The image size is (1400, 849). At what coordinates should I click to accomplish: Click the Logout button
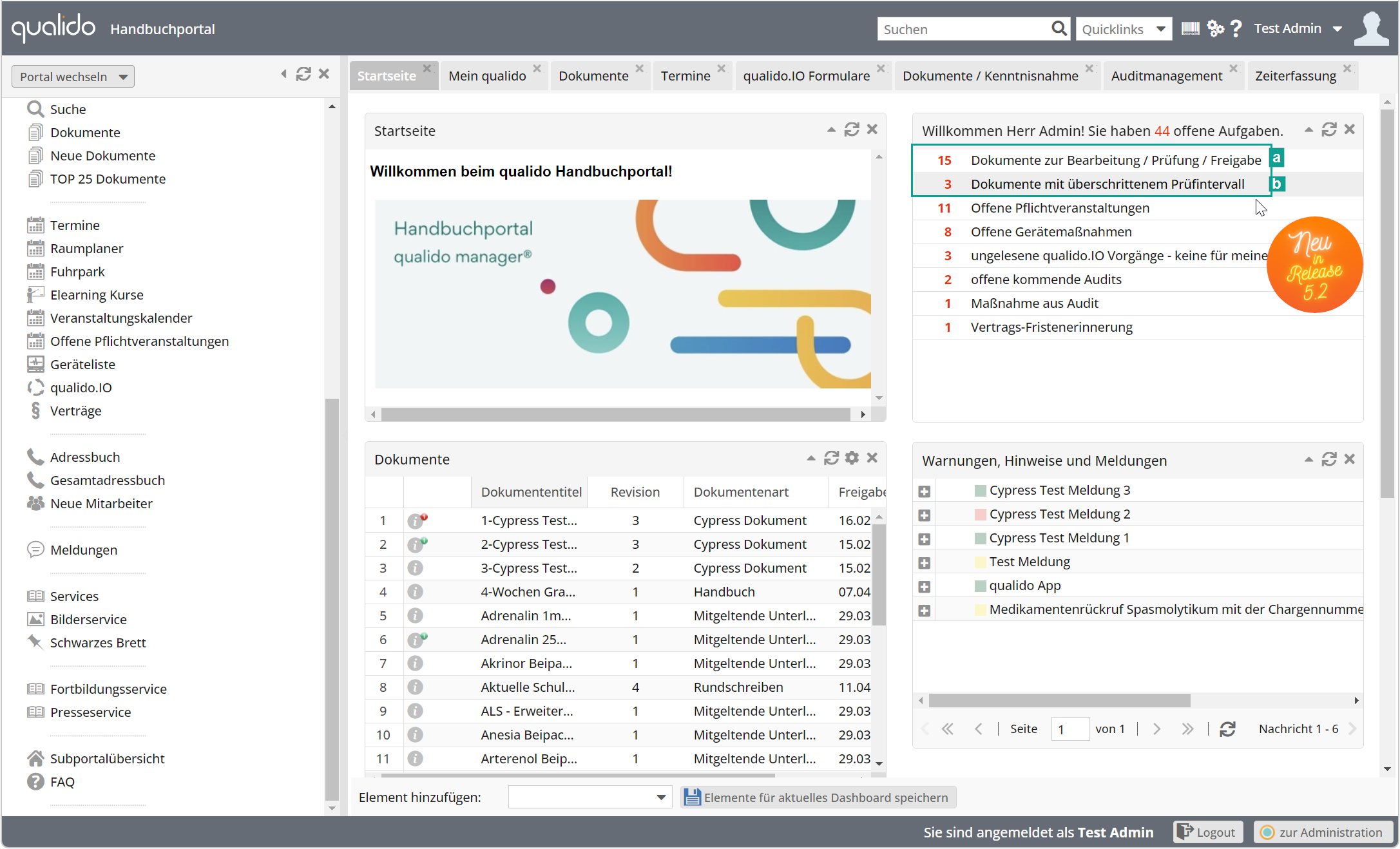pyautogui.click(x=1207, y=832)
